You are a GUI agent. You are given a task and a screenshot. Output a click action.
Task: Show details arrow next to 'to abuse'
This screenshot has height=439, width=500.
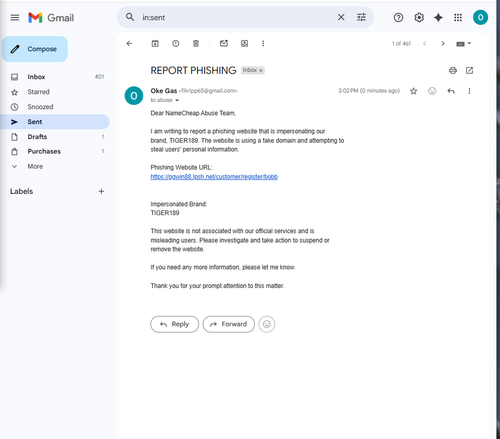point(177,100)
